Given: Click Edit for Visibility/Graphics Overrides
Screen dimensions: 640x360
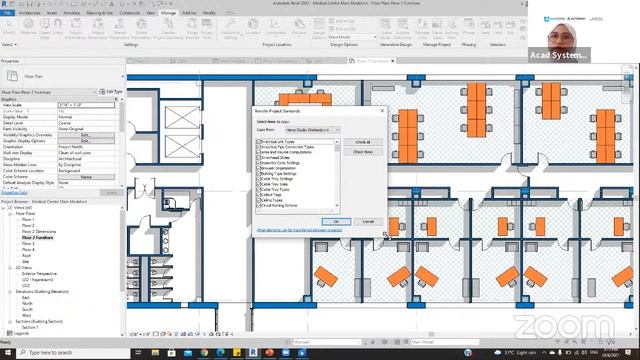Looking at the screenshot, I should click(x=86, y=135).
